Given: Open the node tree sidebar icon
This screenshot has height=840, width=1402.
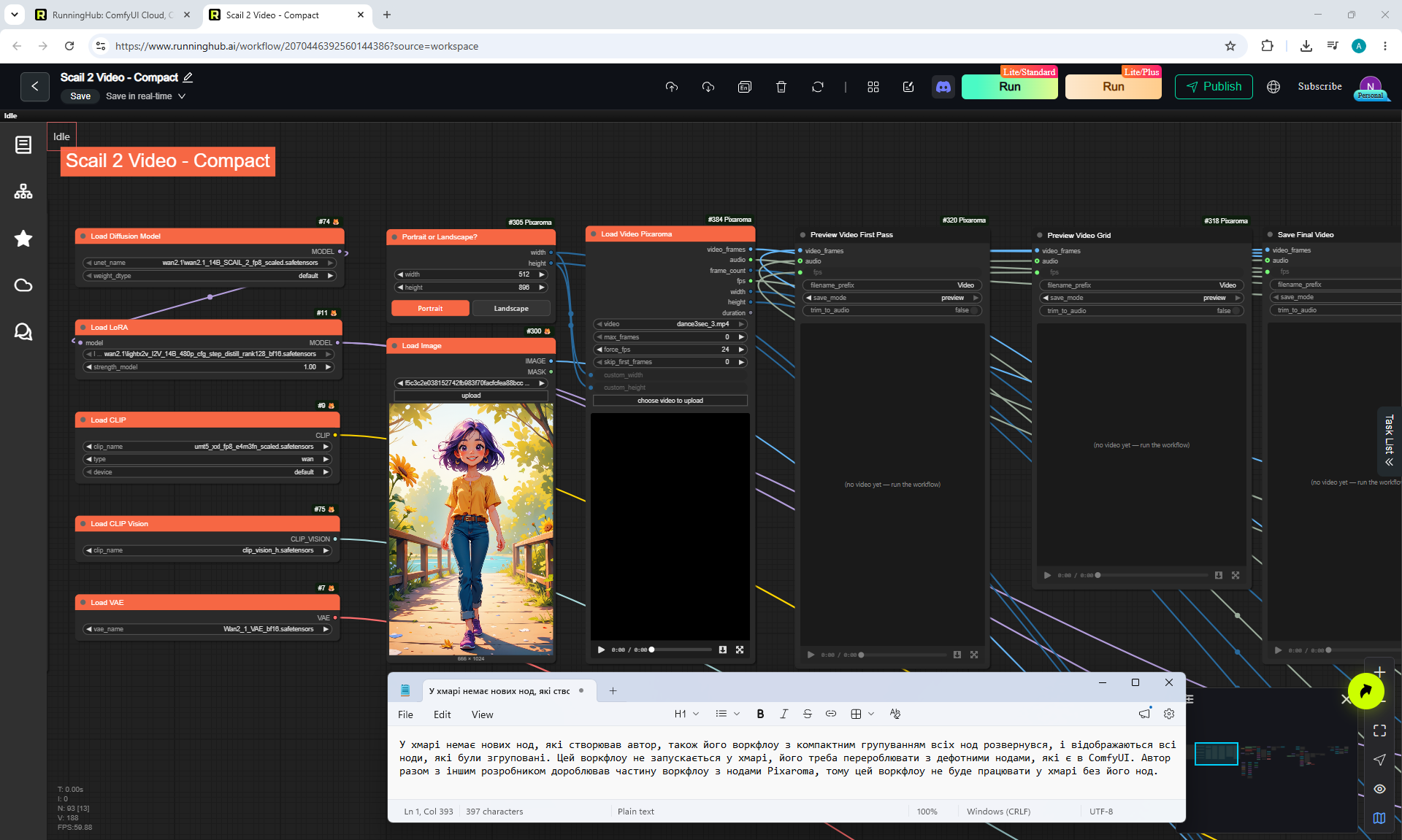Looking at the screenshot, I should (x=23, y=192).
